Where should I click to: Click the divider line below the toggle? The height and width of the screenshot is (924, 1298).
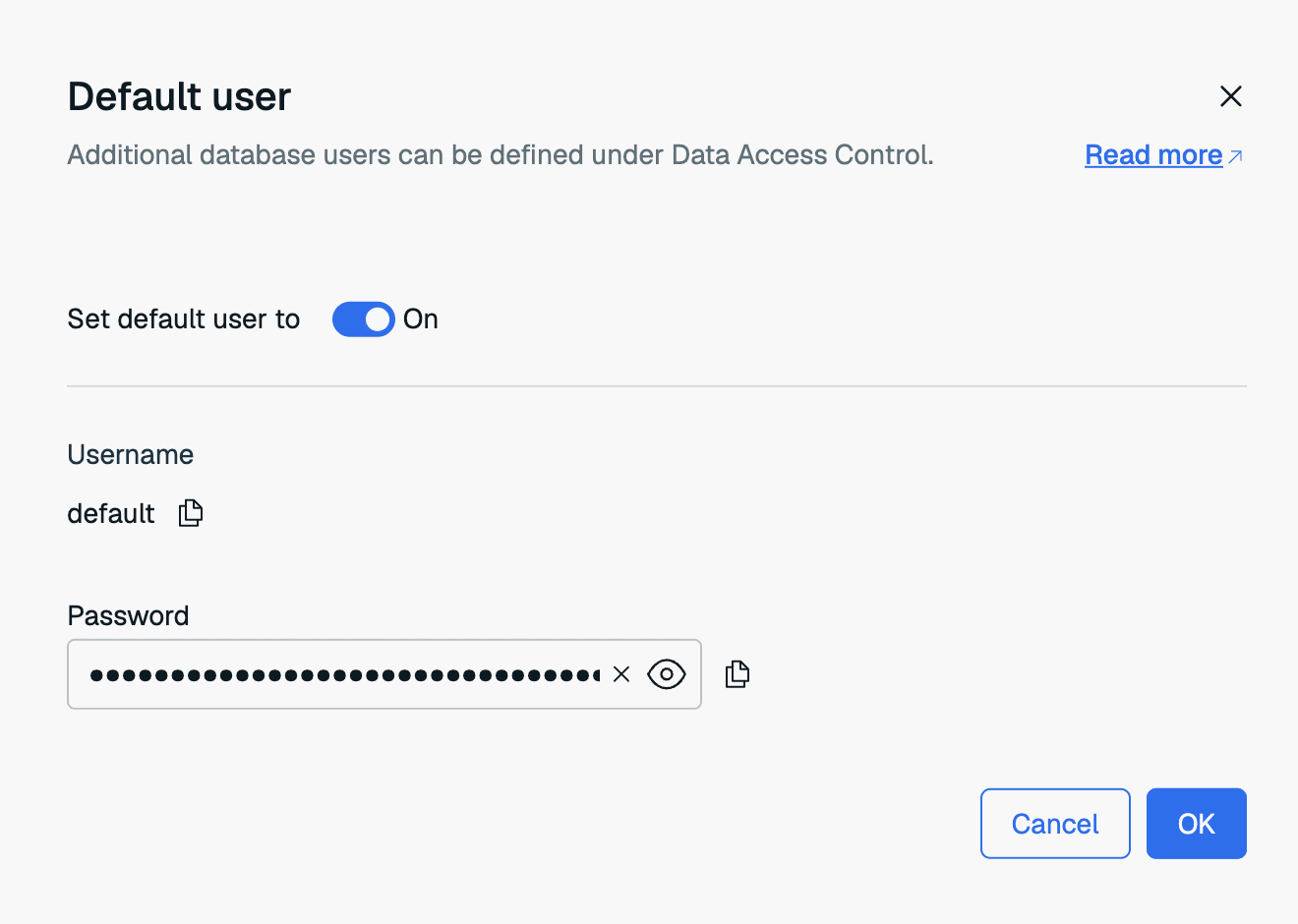(657, 386)
